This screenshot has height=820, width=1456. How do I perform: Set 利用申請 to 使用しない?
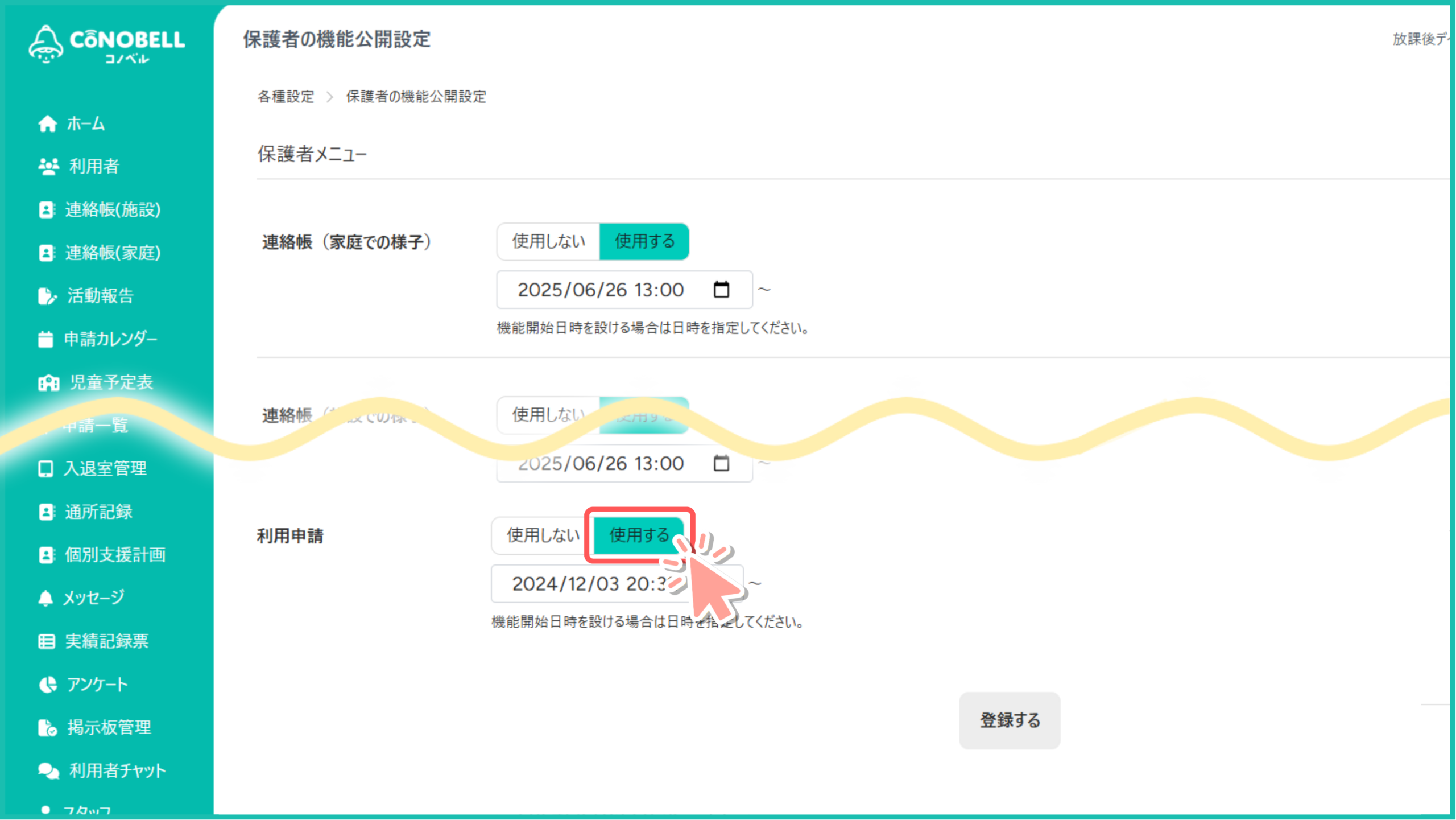[543, 535]
